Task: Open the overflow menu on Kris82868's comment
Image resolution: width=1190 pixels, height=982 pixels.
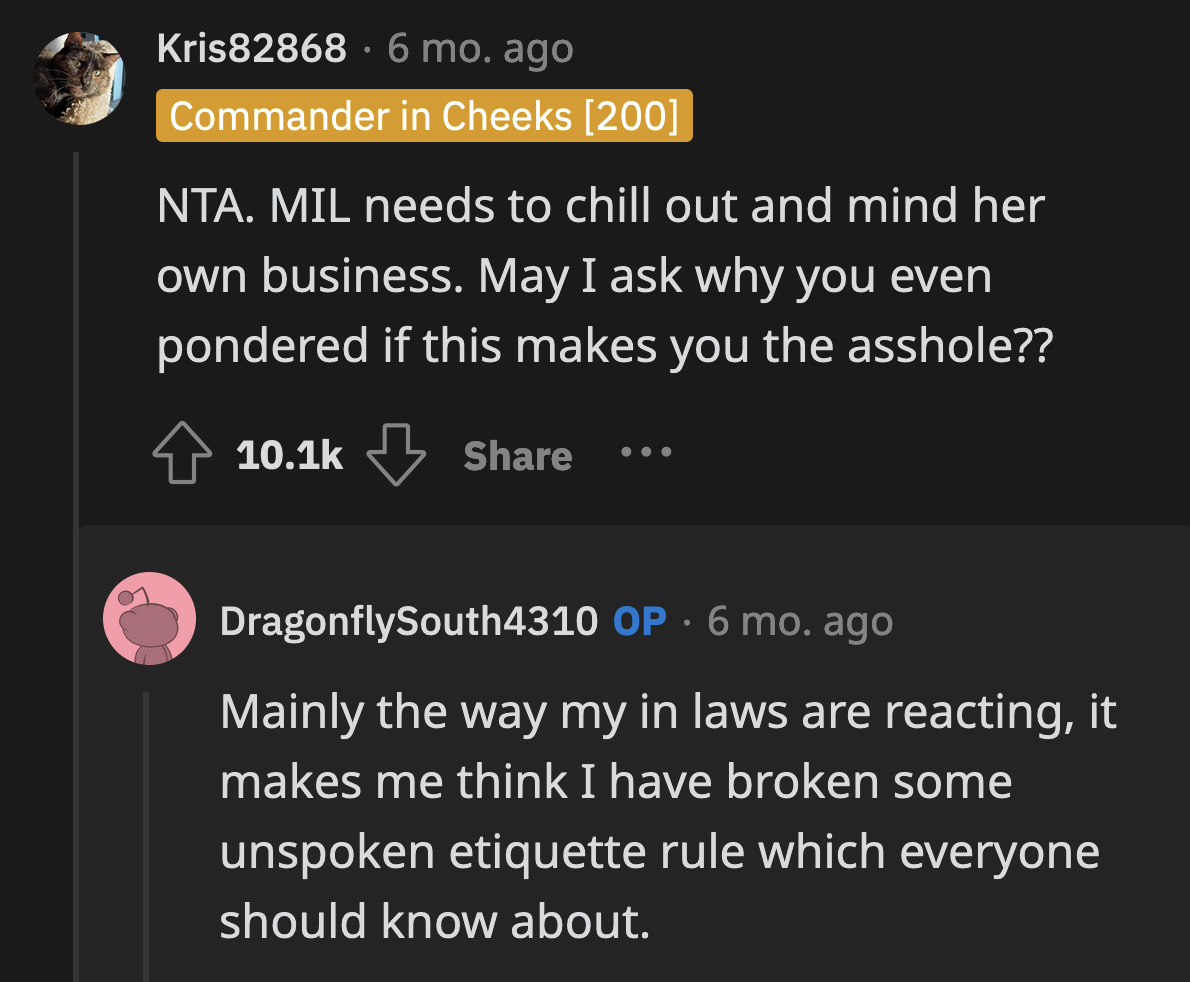Action: 646,452
